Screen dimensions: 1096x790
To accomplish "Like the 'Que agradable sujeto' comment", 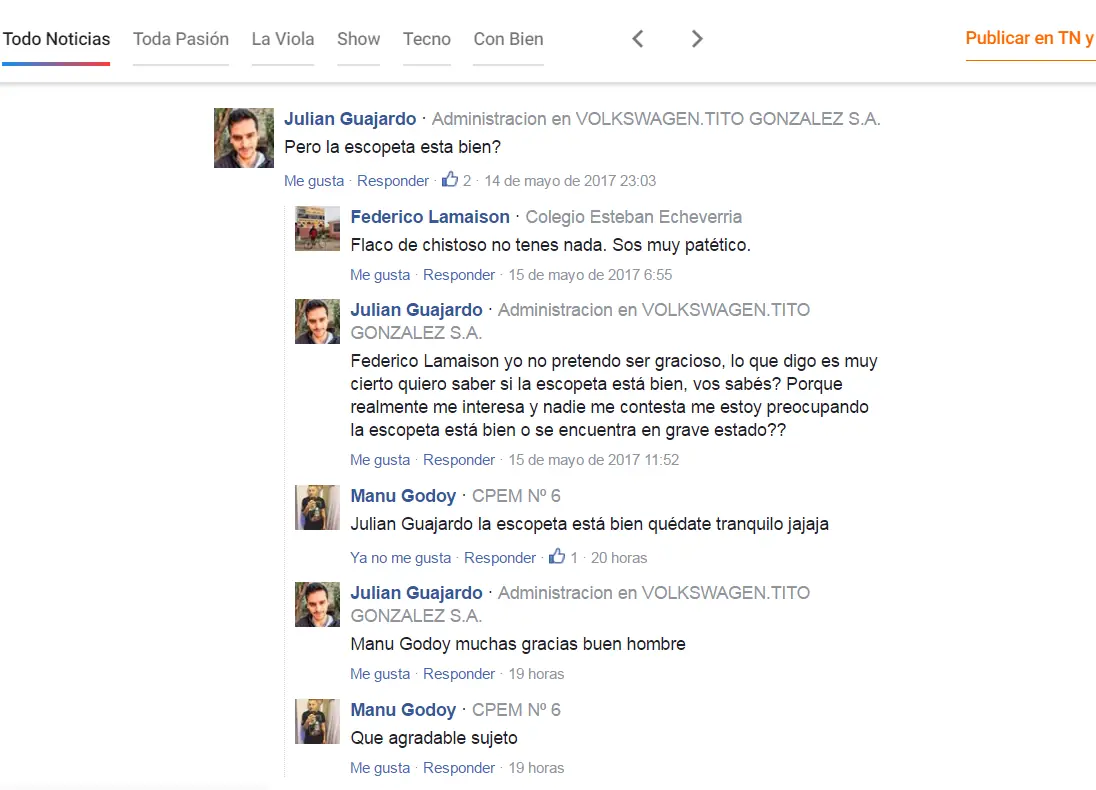I will 380,768.
